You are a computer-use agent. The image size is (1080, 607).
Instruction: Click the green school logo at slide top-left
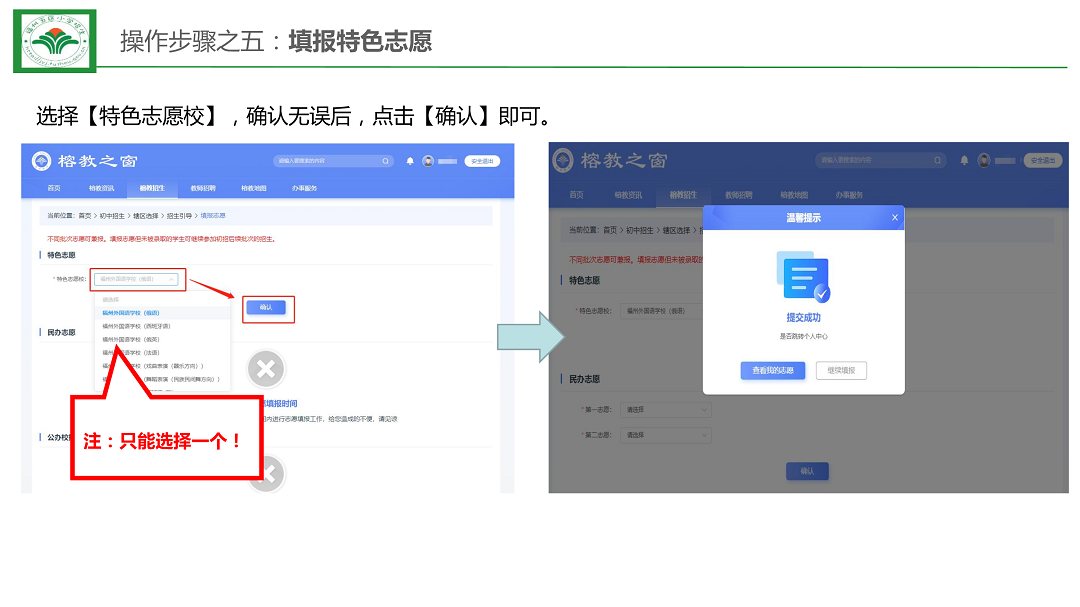point(55,41)
